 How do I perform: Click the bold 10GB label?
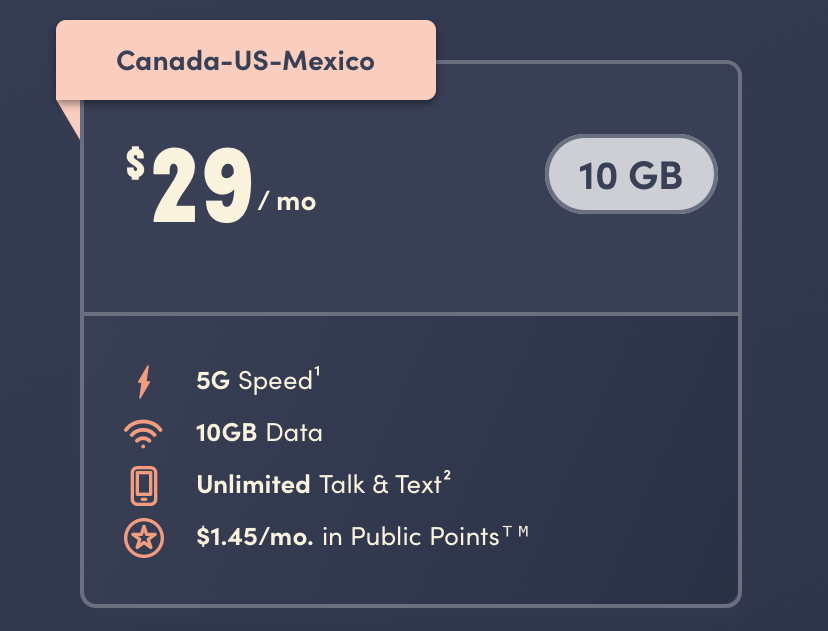click(x=227, y=432)
